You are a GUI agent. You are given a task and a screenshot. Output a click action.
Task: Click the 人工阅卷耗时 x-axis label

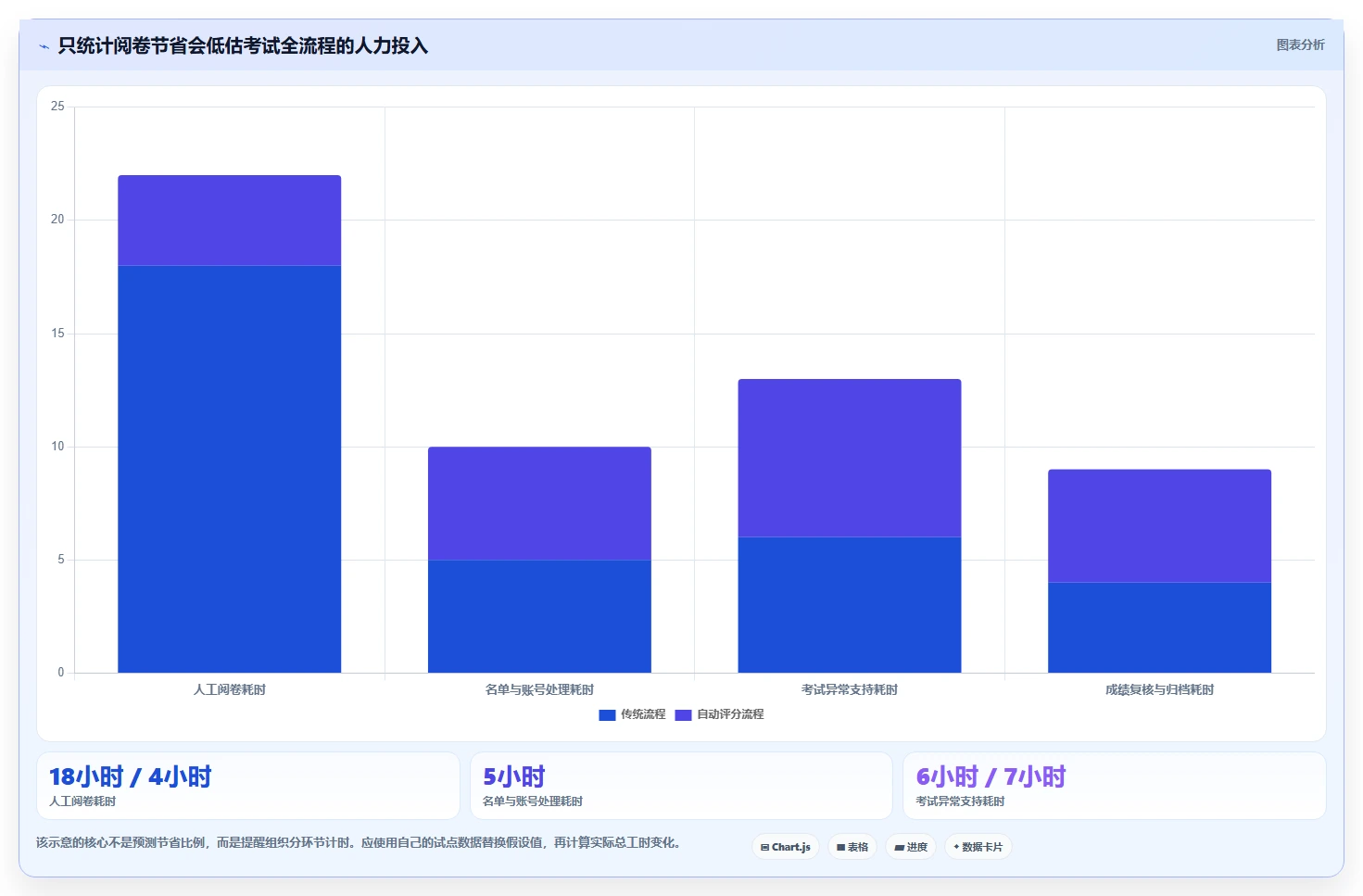click(x=229, y=689)
